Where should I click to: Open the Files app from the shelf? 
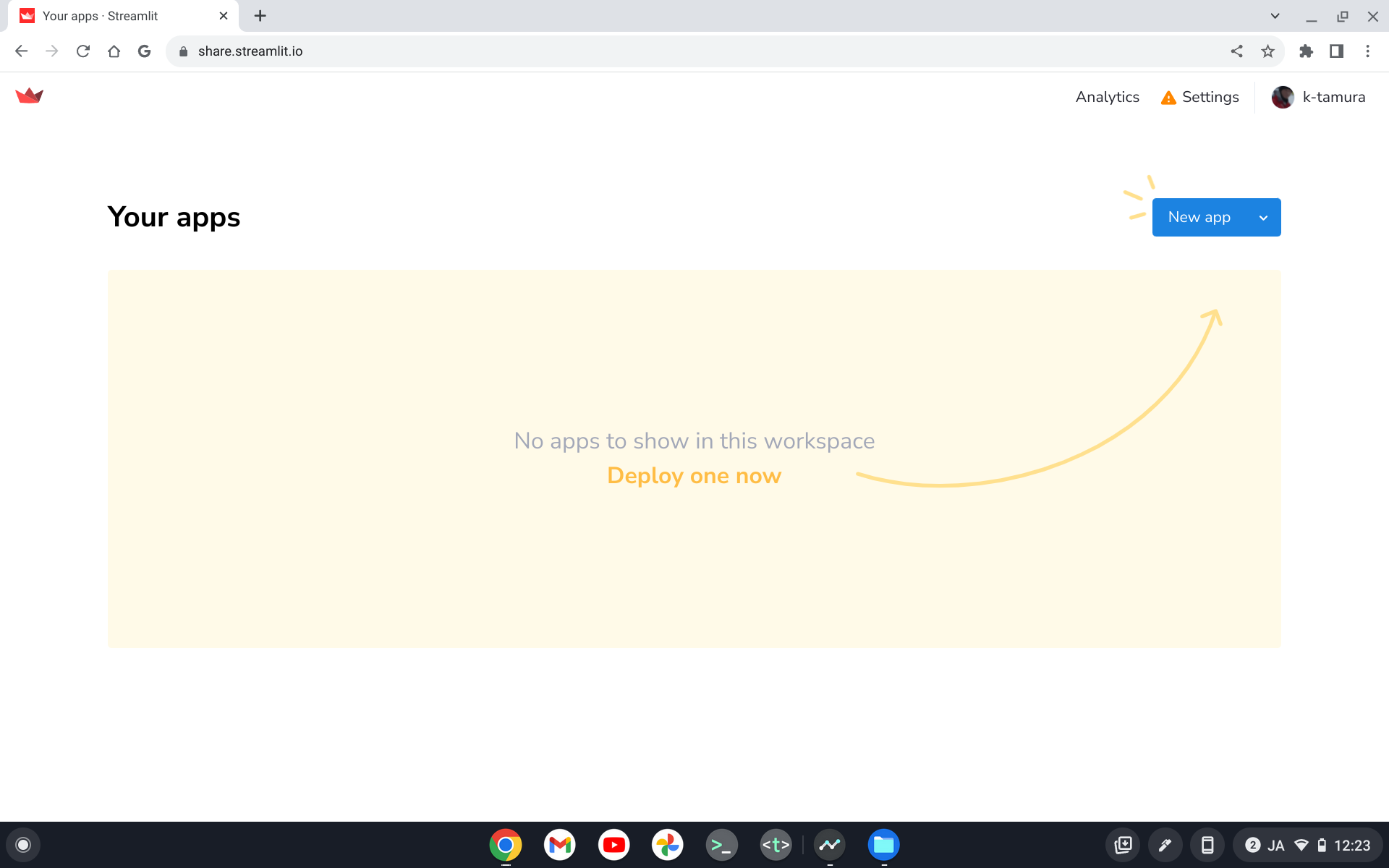pos(883,844)
